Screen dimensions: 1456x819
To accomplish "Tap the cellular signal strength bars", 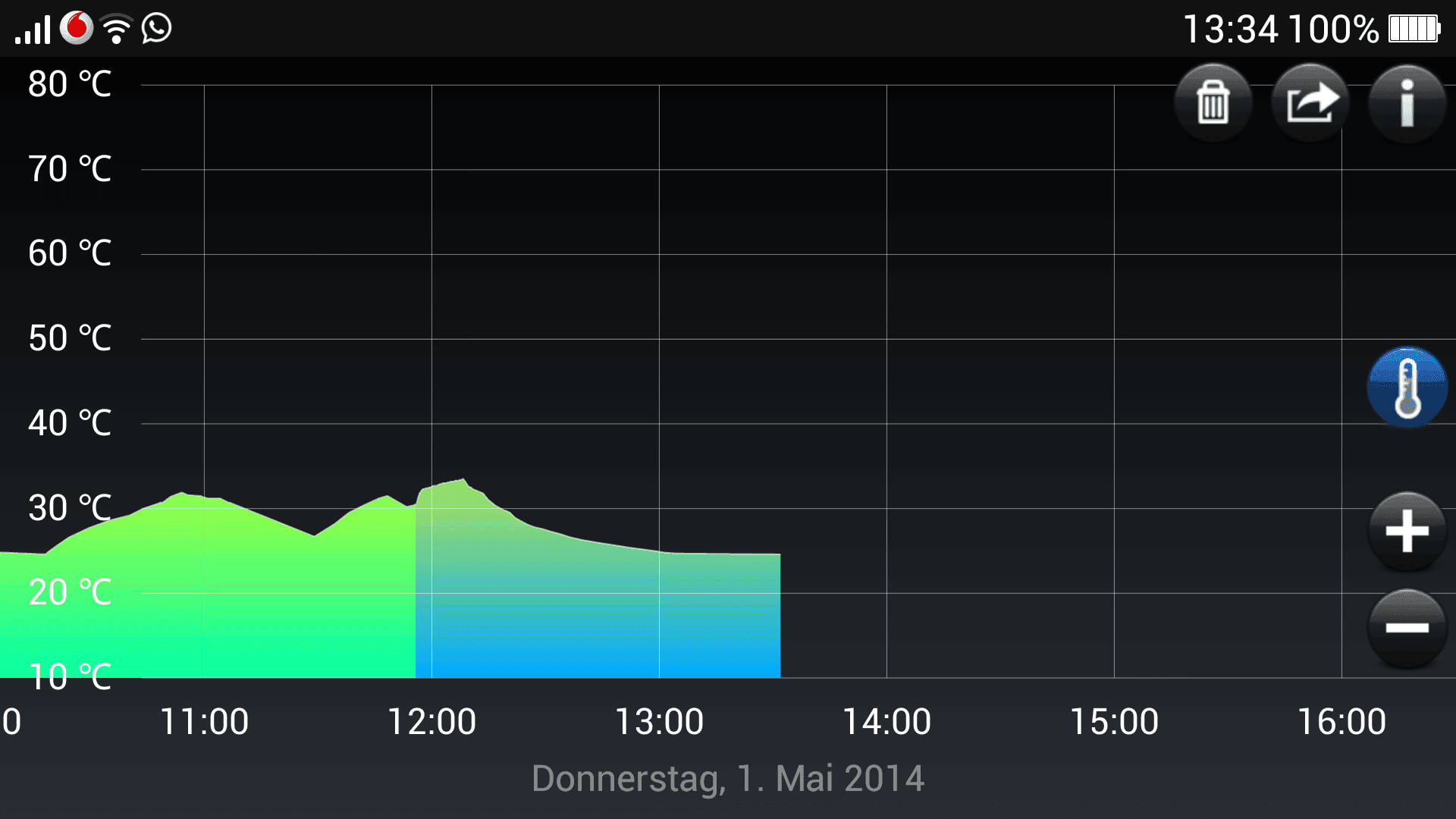I will click(33, 30).
